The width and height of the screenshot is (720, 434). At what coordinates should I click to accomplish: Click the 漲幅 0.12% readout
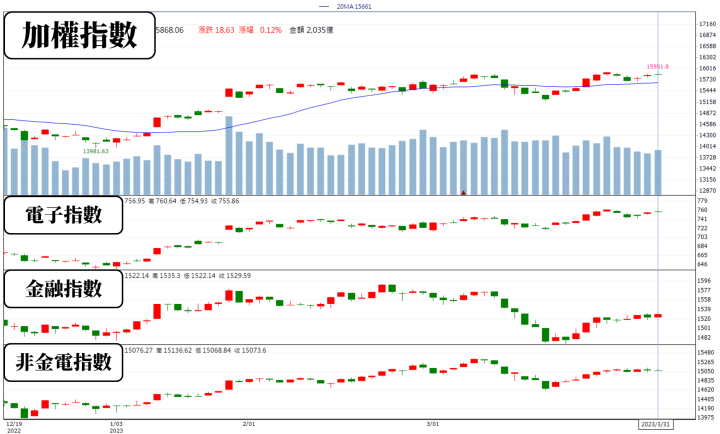click(x=260, y=30)
